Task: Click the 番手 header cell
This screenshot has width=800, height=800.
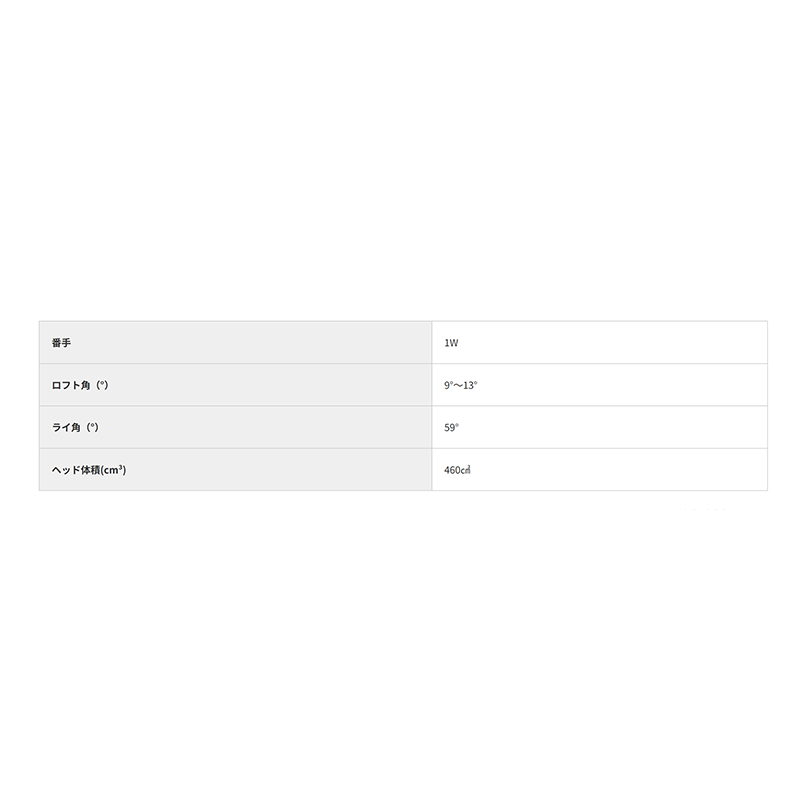Action: [x=235, y=342]
